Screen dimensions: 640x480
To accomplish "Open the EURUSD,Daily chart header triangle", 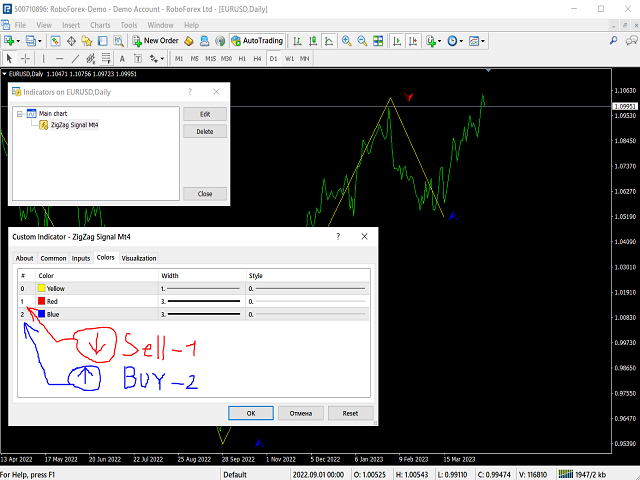I will coord(4,74).
